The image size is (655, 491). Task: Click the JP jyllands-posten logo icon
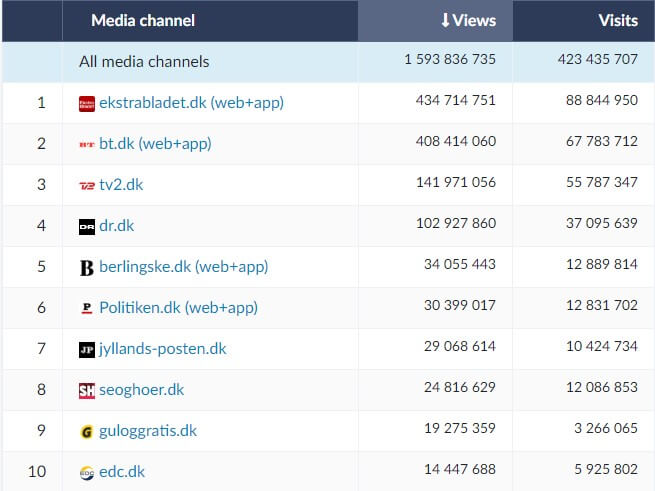[x=86, y=350]
